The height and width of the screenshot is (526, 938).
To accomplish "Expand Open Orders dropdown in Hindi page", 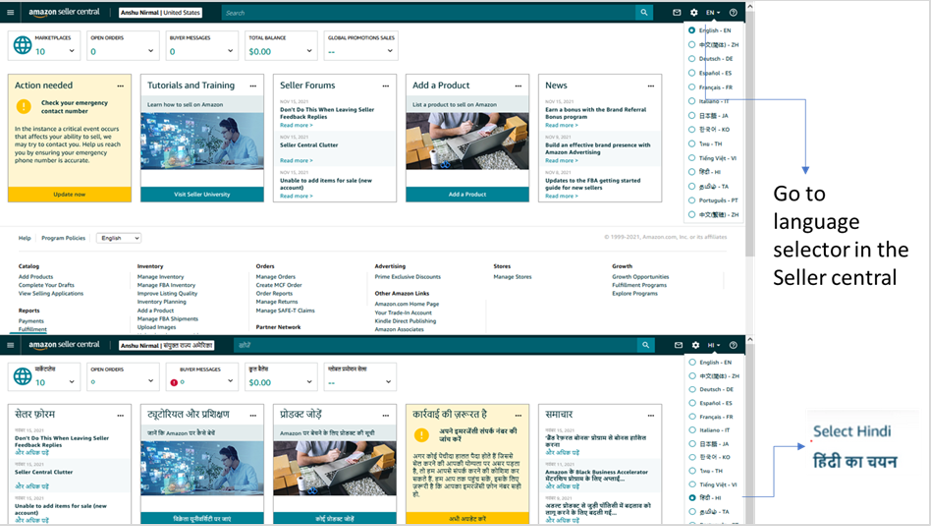I will [151, 381].
